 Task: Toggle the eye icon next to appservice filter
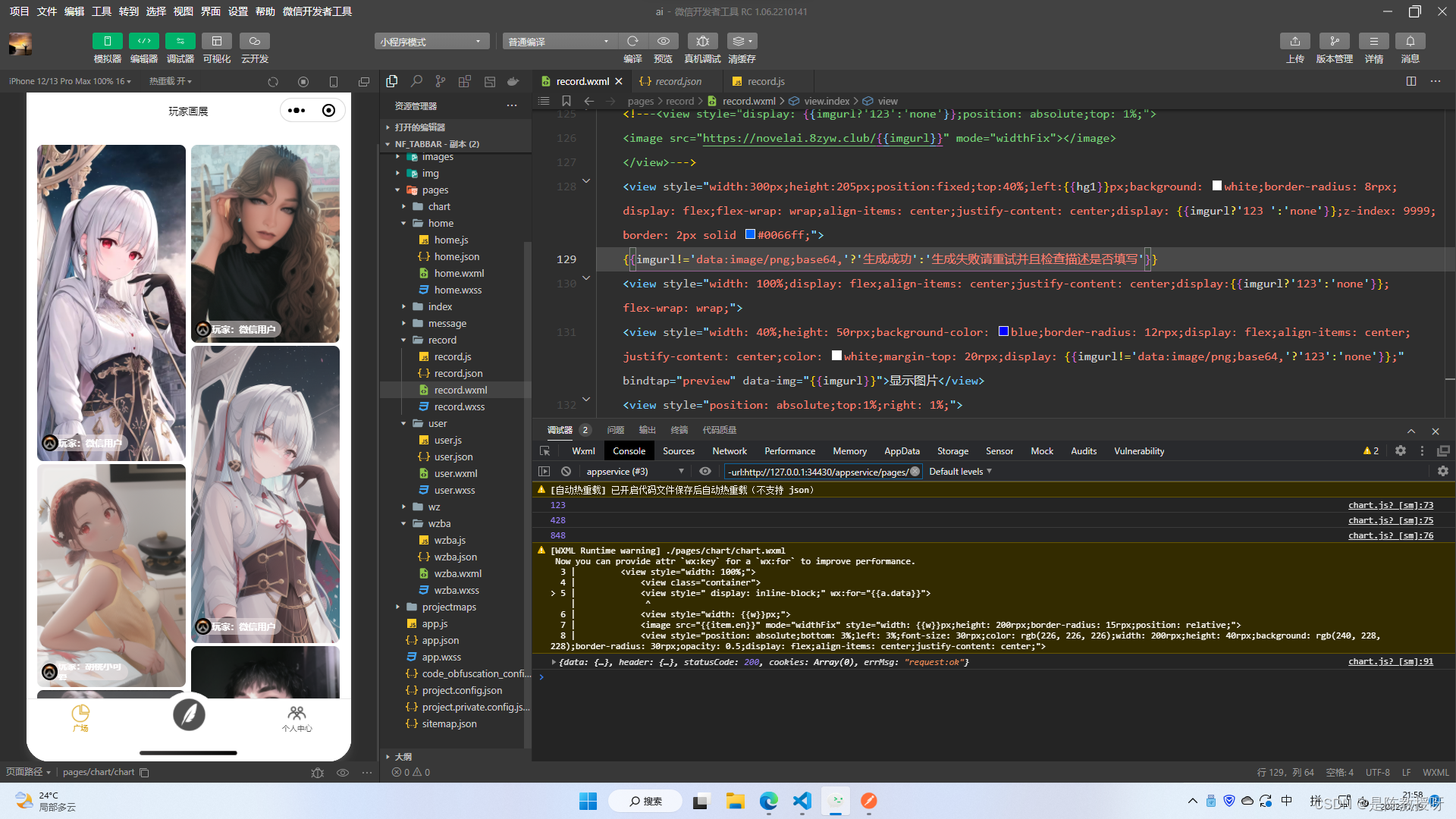704,471
